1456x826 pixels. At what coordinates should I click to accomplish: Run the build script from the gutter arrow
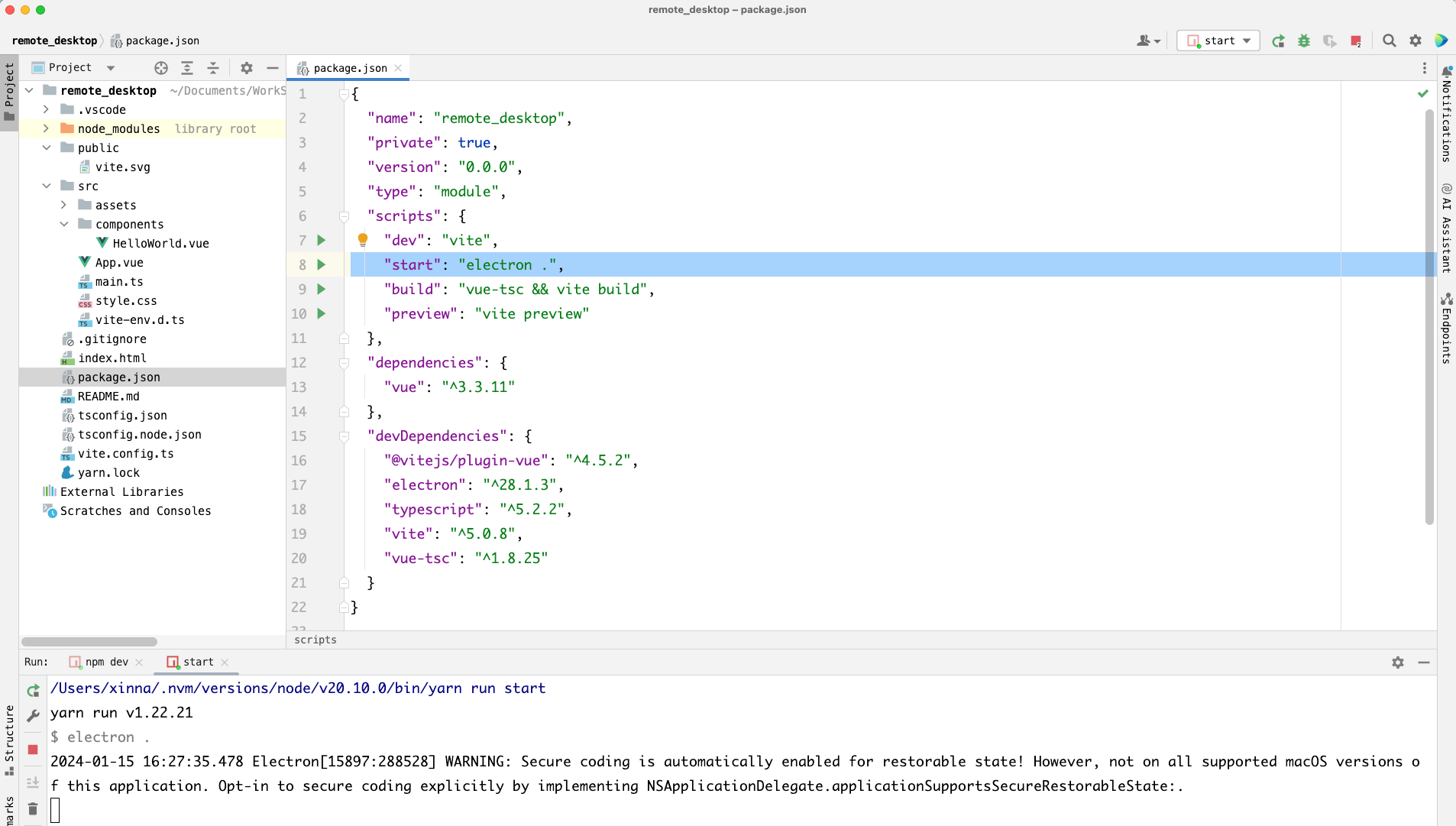pyautogui.click(x=322, y=289)
